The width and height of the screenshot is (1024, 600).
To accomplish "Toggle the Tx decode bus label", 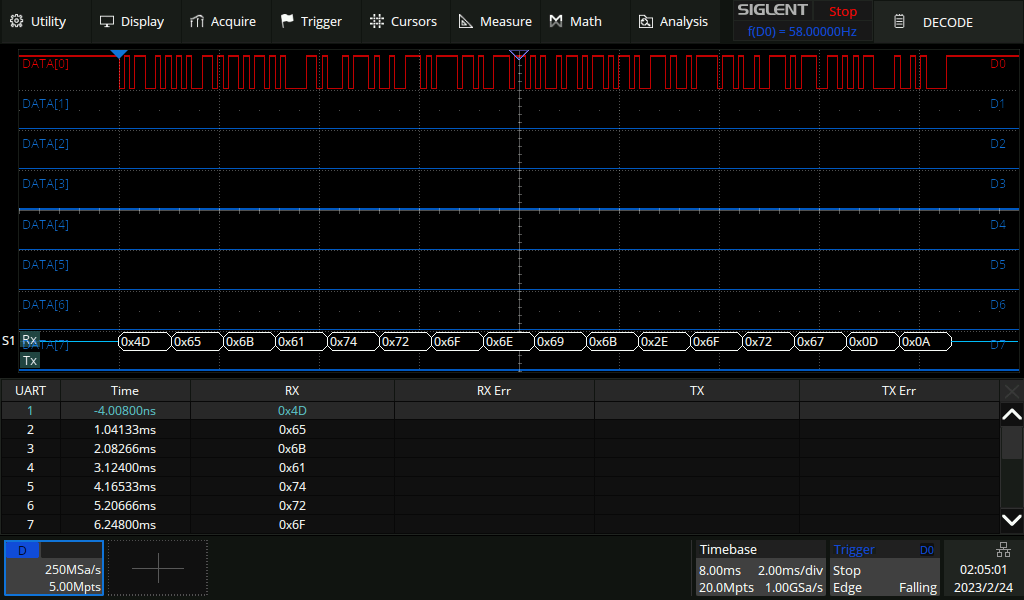I will tap(30, 360).
